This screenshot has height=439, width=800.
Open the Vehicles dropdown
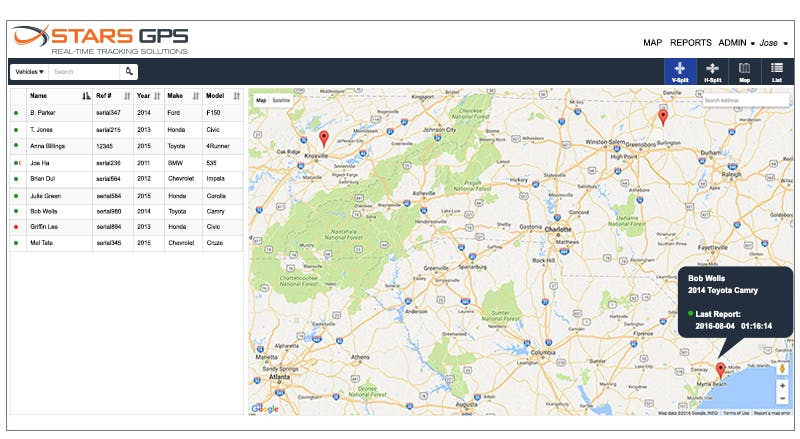[30, 72]
